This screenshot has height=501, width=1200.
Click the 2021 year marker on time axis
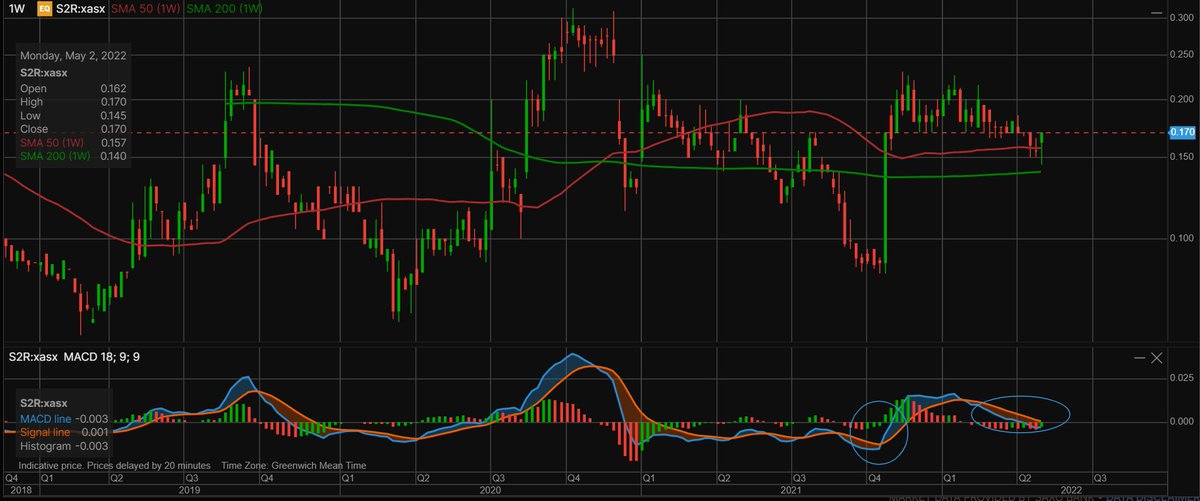coord(791,490)
